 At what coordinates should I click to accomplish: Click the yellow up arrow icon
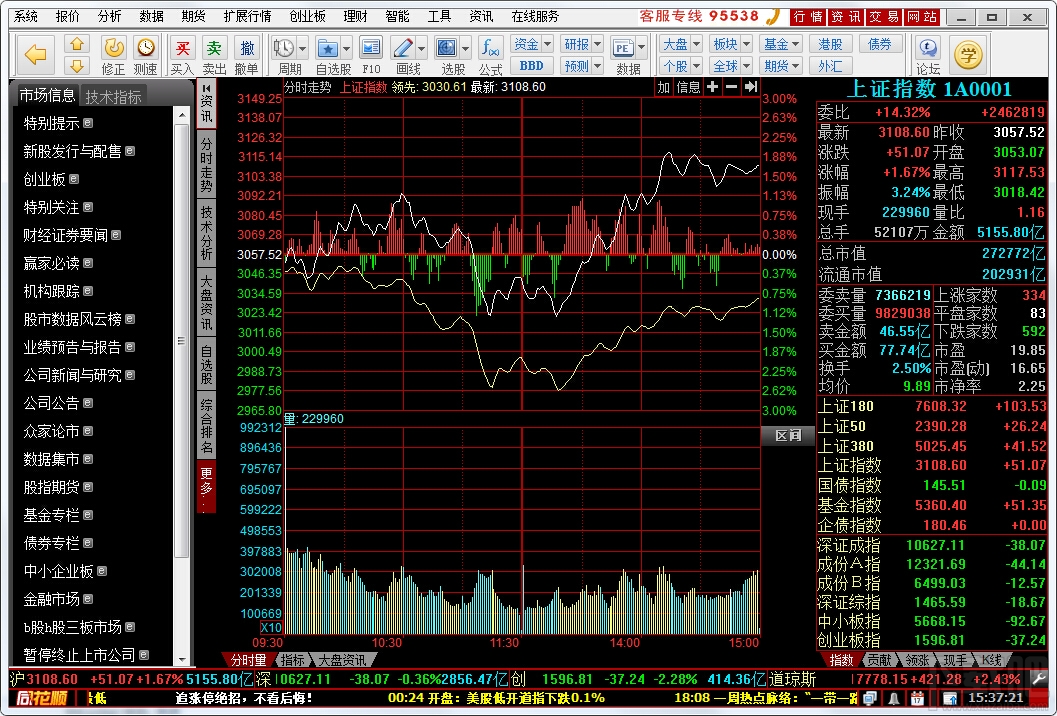(77, 44)
